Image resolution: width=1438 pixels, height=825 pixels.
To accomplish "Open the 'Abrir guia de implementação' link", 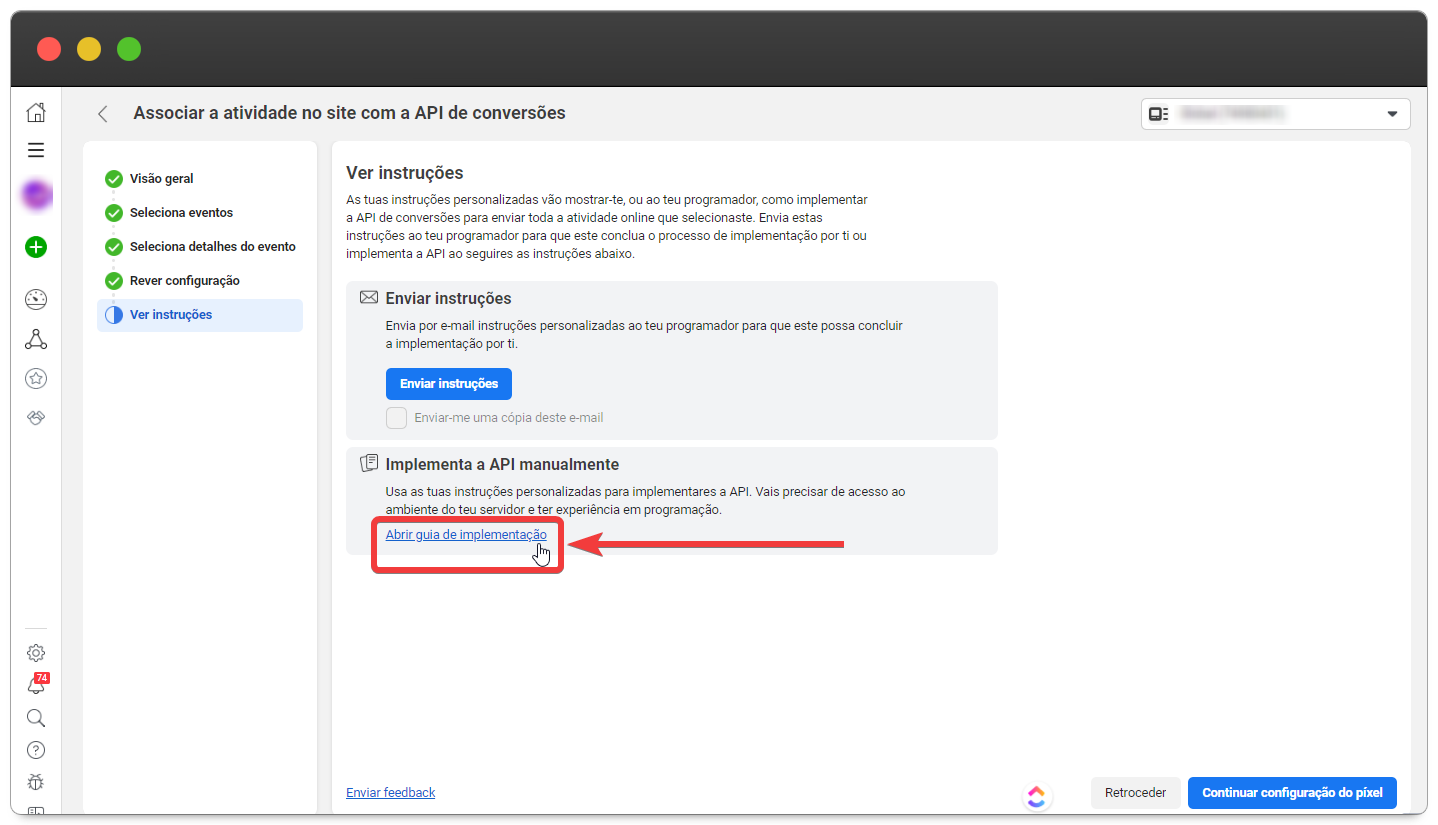I will click(466, 535).
